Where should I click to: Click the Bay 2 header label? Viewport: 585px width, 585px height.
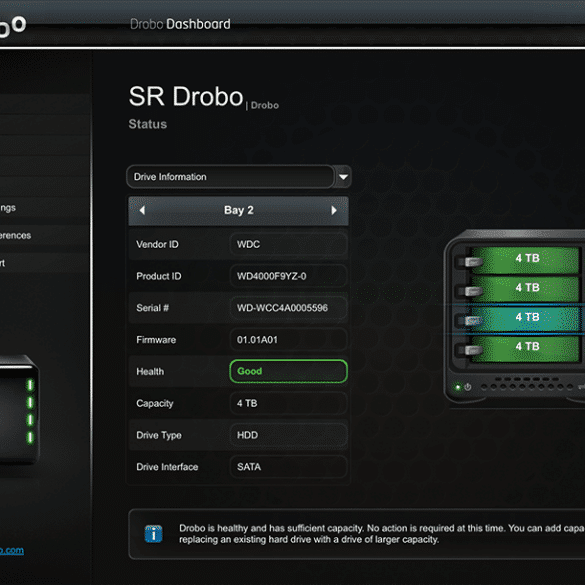[239, 210]
